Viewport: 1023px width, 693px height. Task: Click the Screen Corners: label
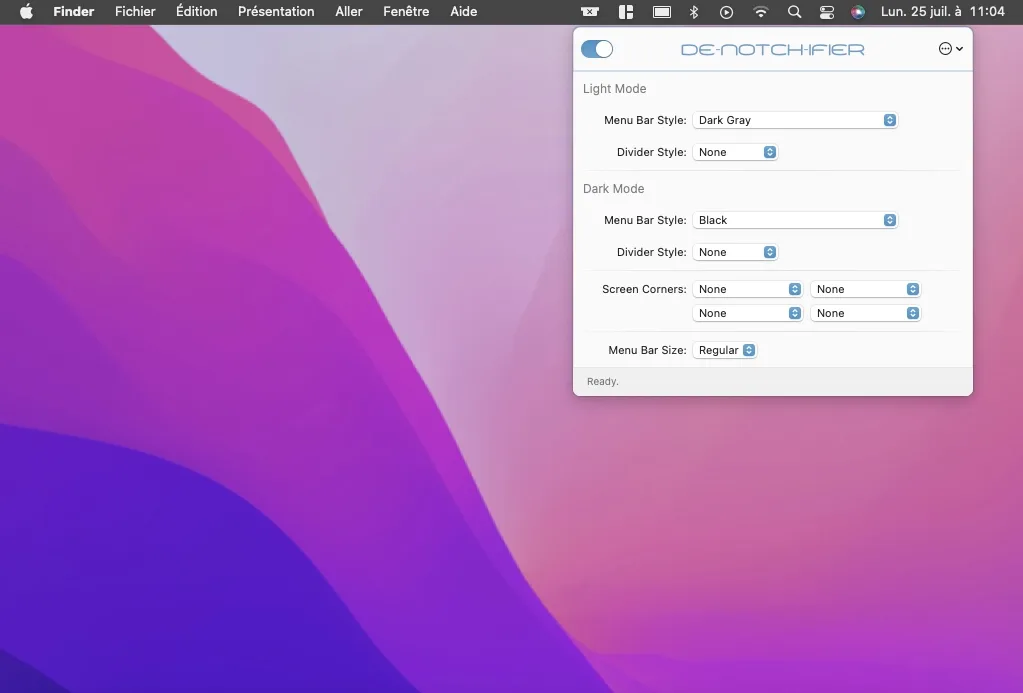(644, 289)
